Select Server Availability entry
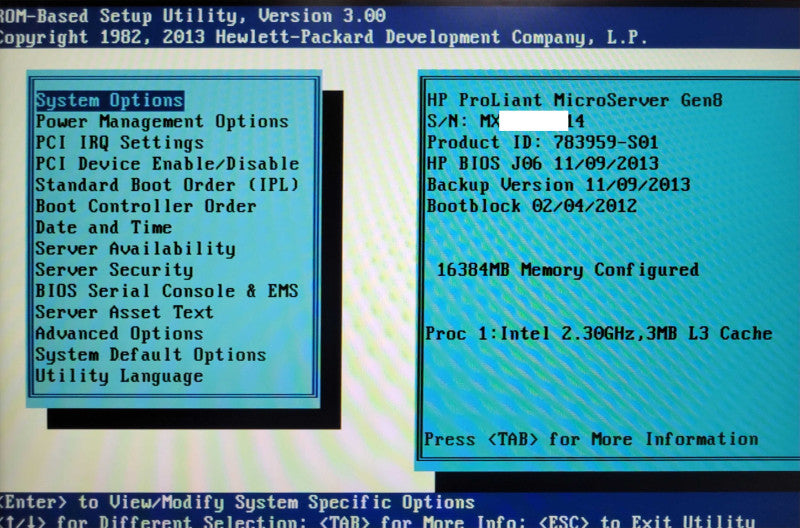 136,249
